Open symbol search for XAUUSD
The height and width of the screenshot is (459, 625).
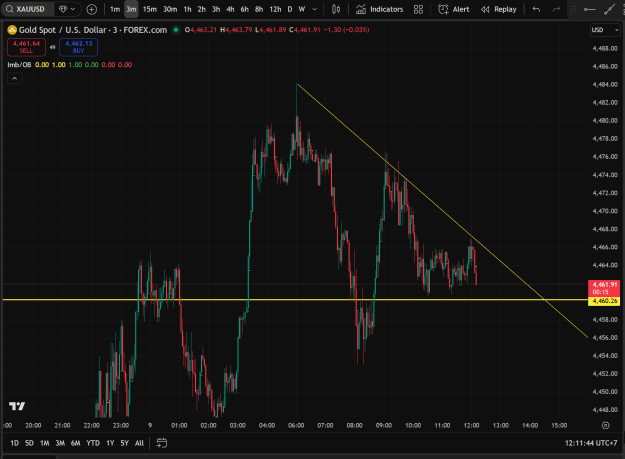coord(26,9)
